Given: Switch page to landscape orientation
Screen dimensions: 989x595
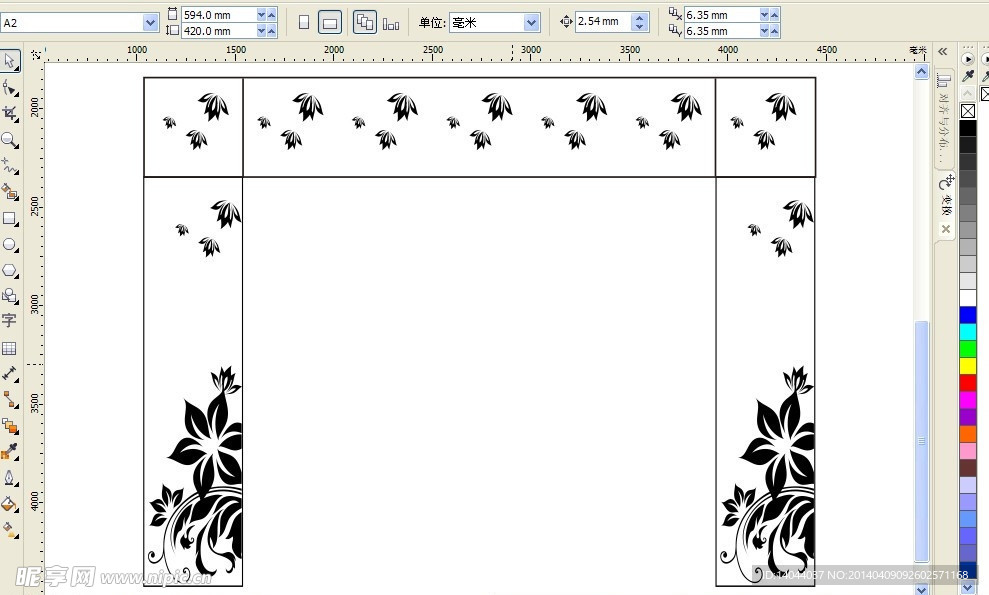Looking at the screenshot, I should (330, 22).
